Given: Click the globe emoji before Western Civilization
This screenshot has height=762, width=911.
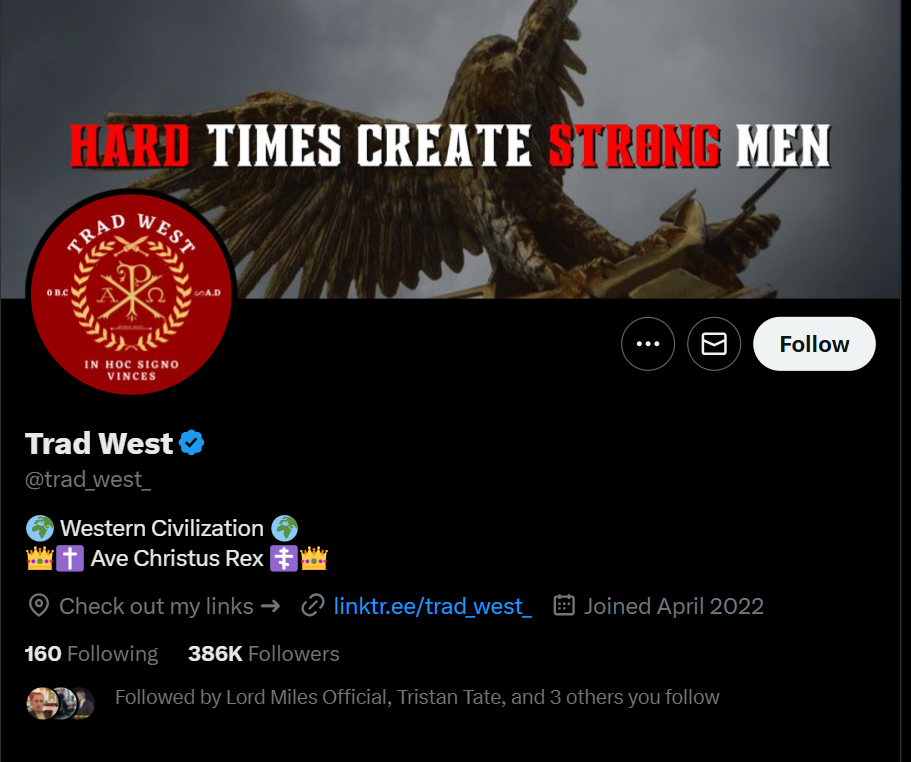Looking at the screenshot, I should pyautogui.click(x=40, y=528).
